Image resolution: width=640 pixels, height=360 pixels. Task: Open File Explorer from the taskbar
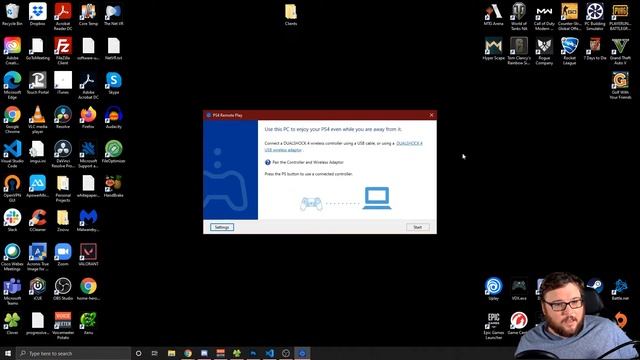click(x=171, y=353)
